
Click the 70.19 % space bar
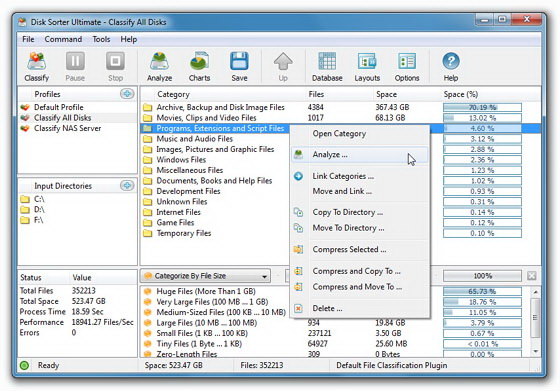[x=482, y=107]
